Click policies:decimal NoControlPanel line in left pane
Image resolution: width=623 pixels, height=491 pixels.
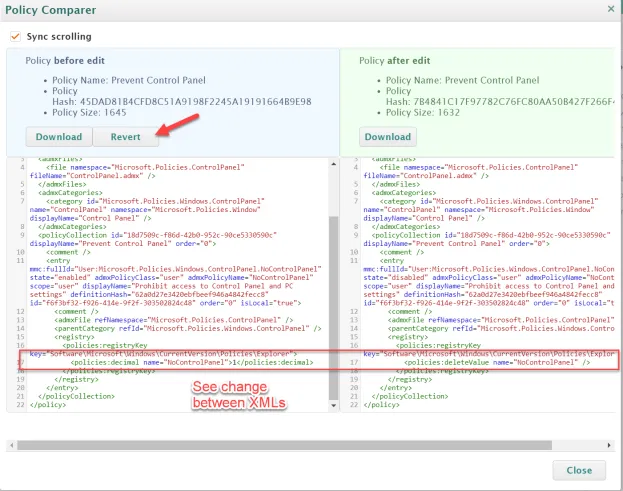point(192,362)
